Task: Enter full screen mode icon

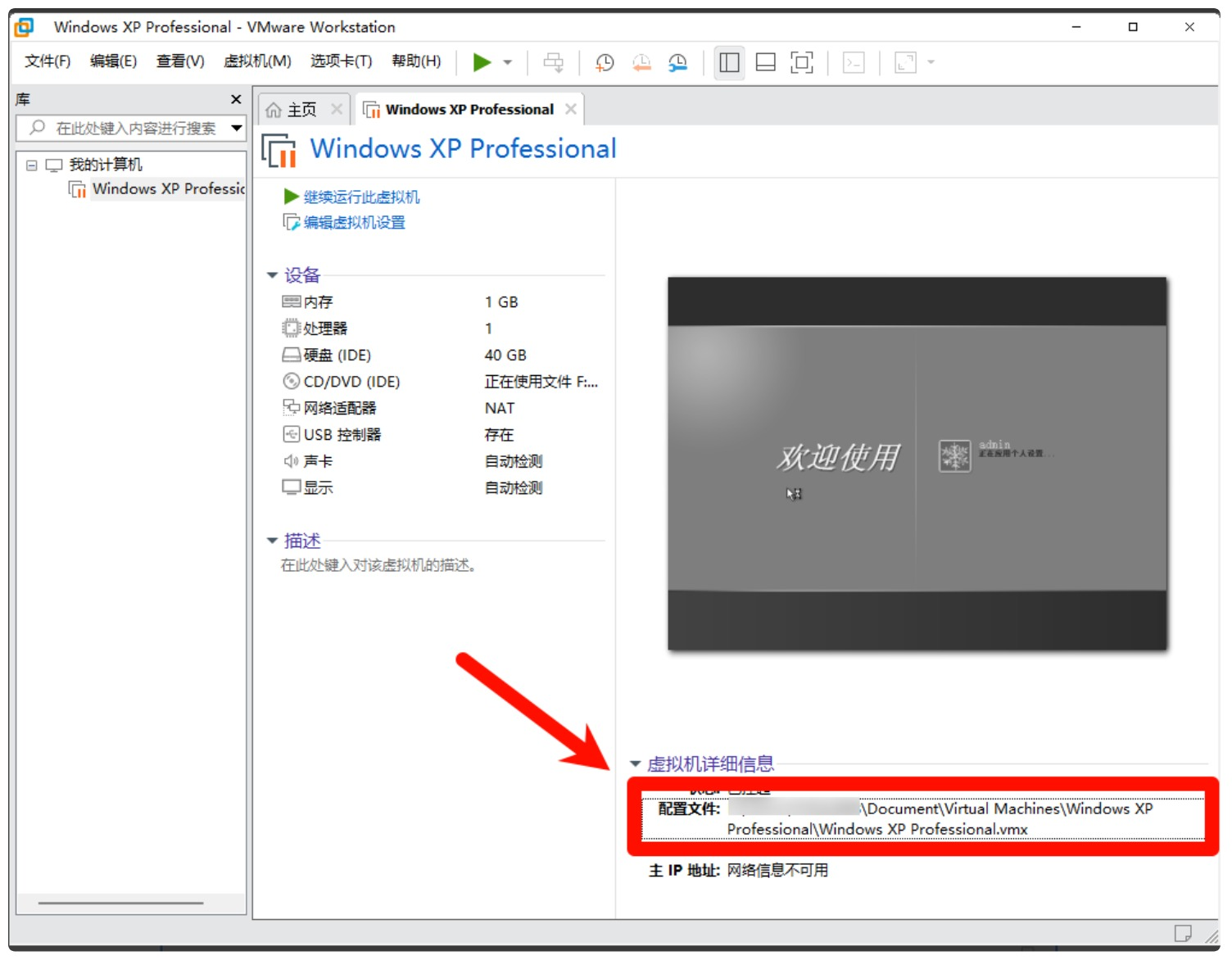Action: pyautogui.click(x=801, y=62)
